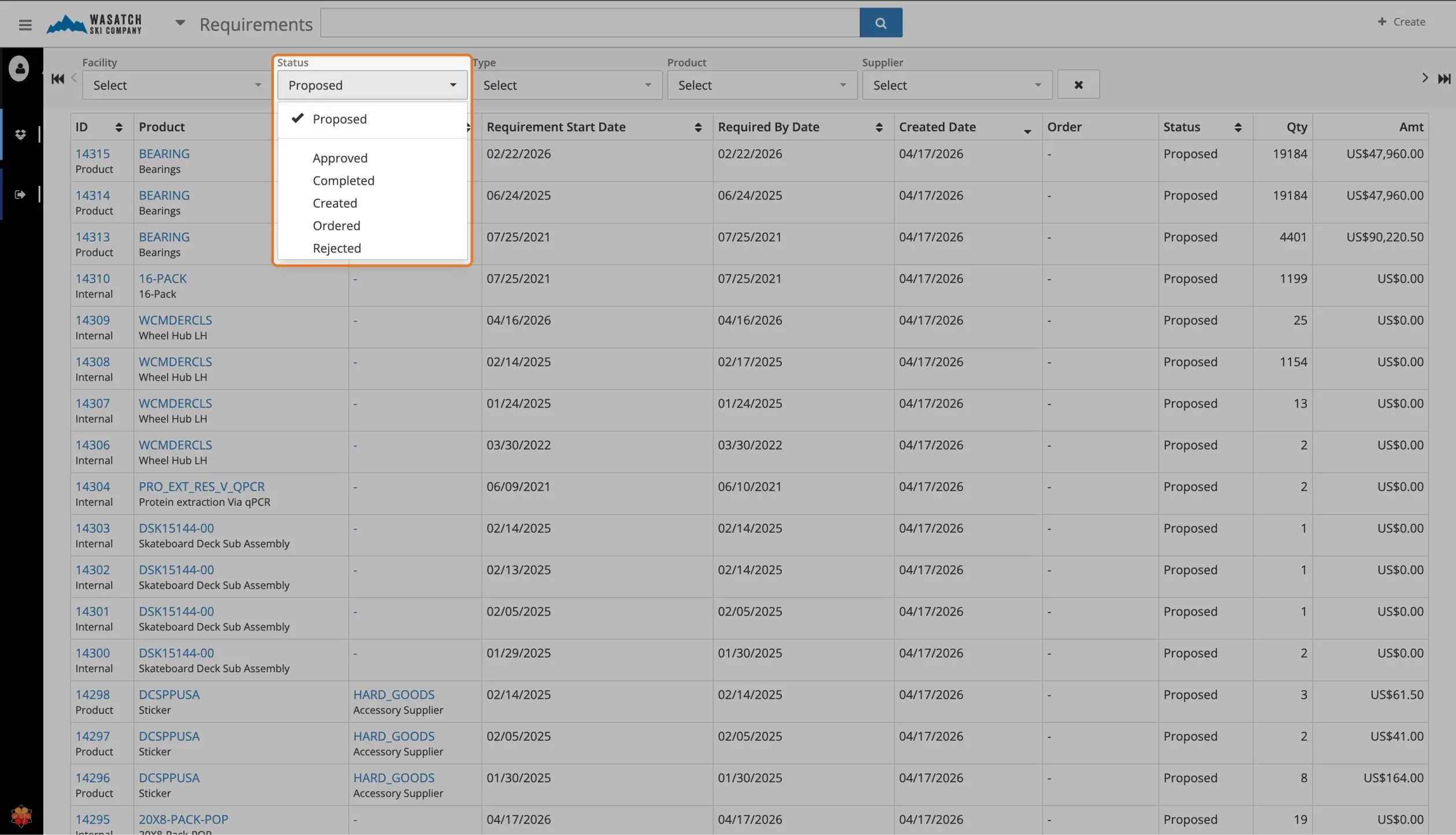
Task: Click the sign out sidebar icon
Action: 20,195
